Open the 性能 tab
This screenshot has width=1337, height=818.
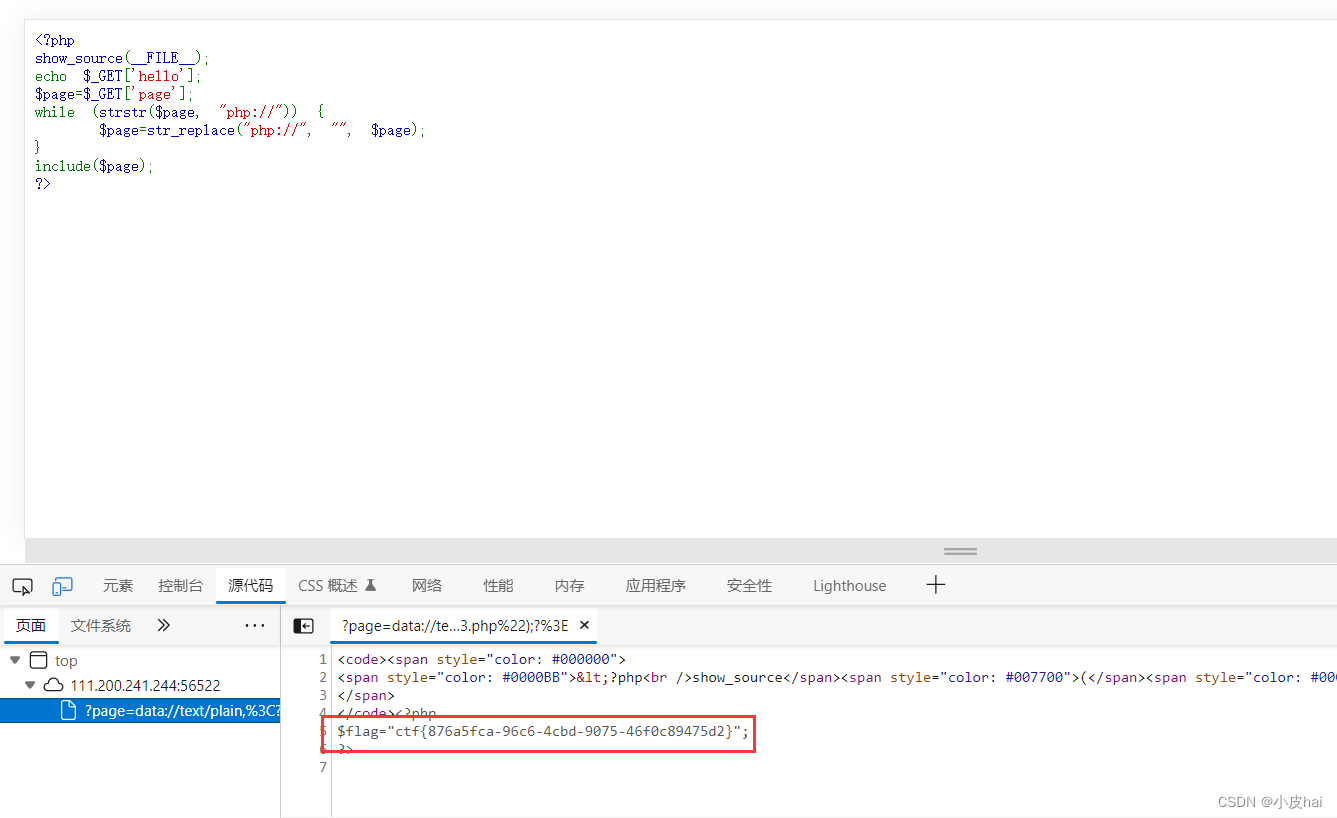click(x=499, y=586)
